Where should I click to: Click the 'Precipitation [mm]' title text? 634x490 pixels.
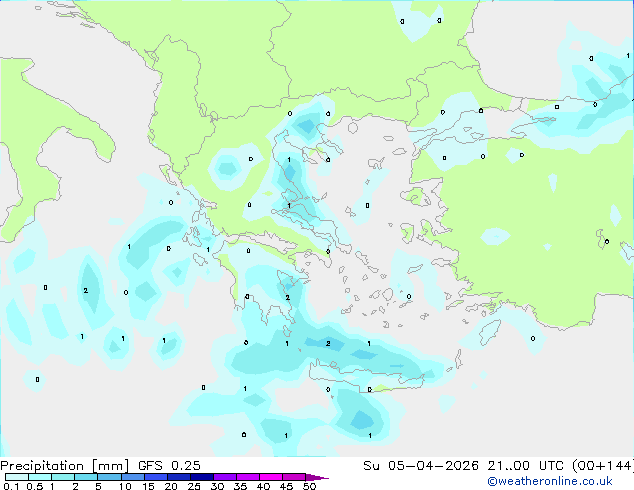[65, 466]
